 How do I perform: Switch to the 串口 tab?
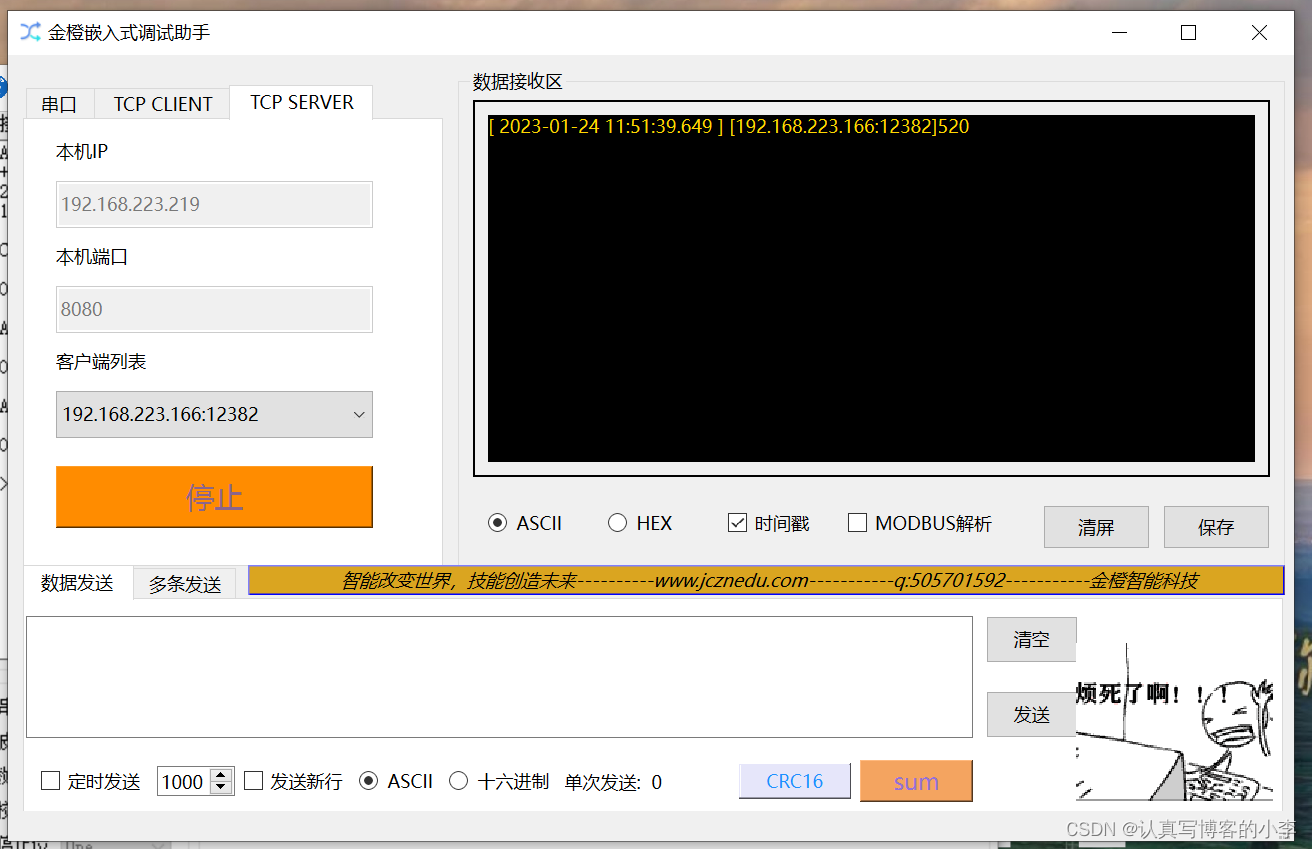point(59,104)
